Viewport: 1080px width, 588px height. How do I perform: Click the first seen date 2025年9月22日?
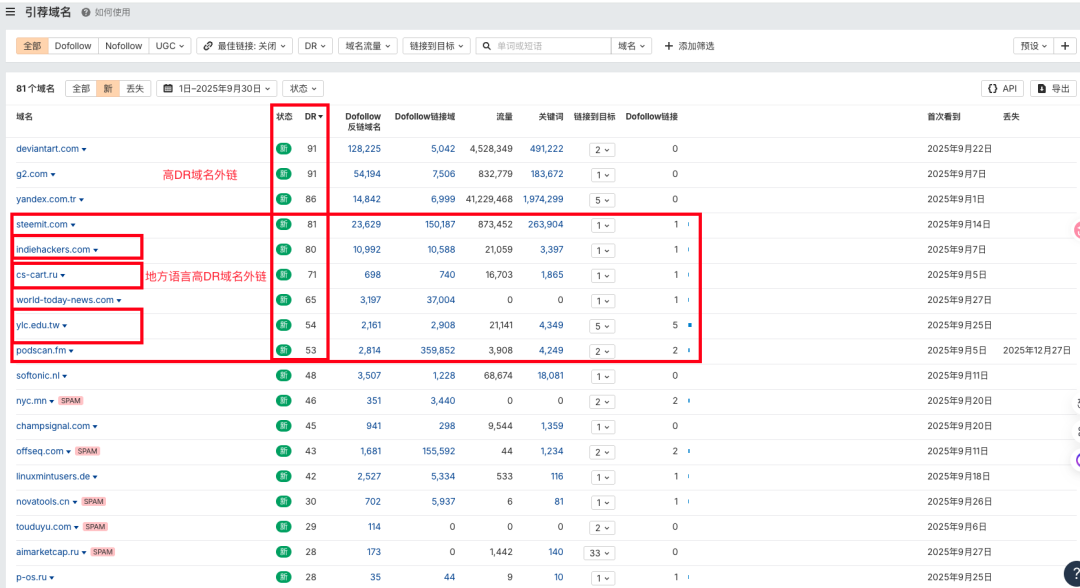(x=959, y=149)
